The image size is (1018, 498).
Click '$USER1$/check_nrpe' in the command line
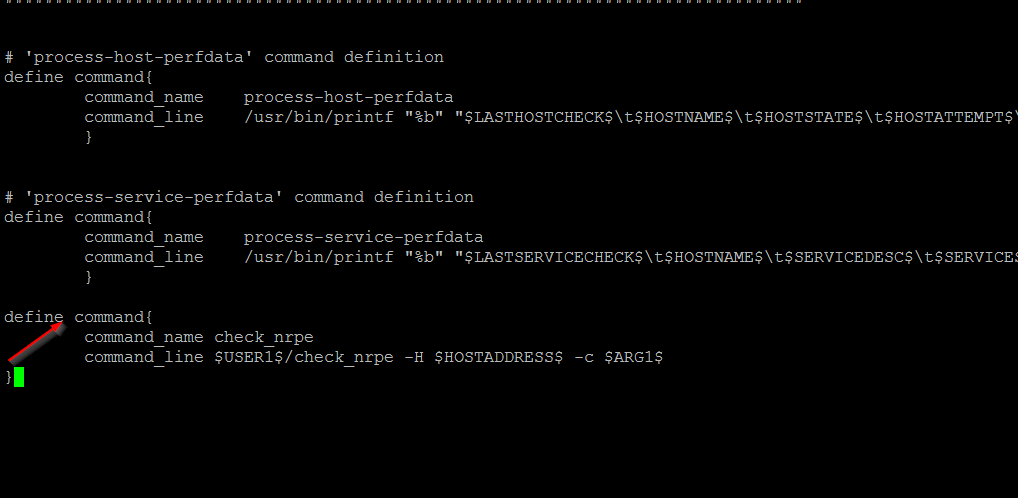pyautogui.click(x=304, y=358)
